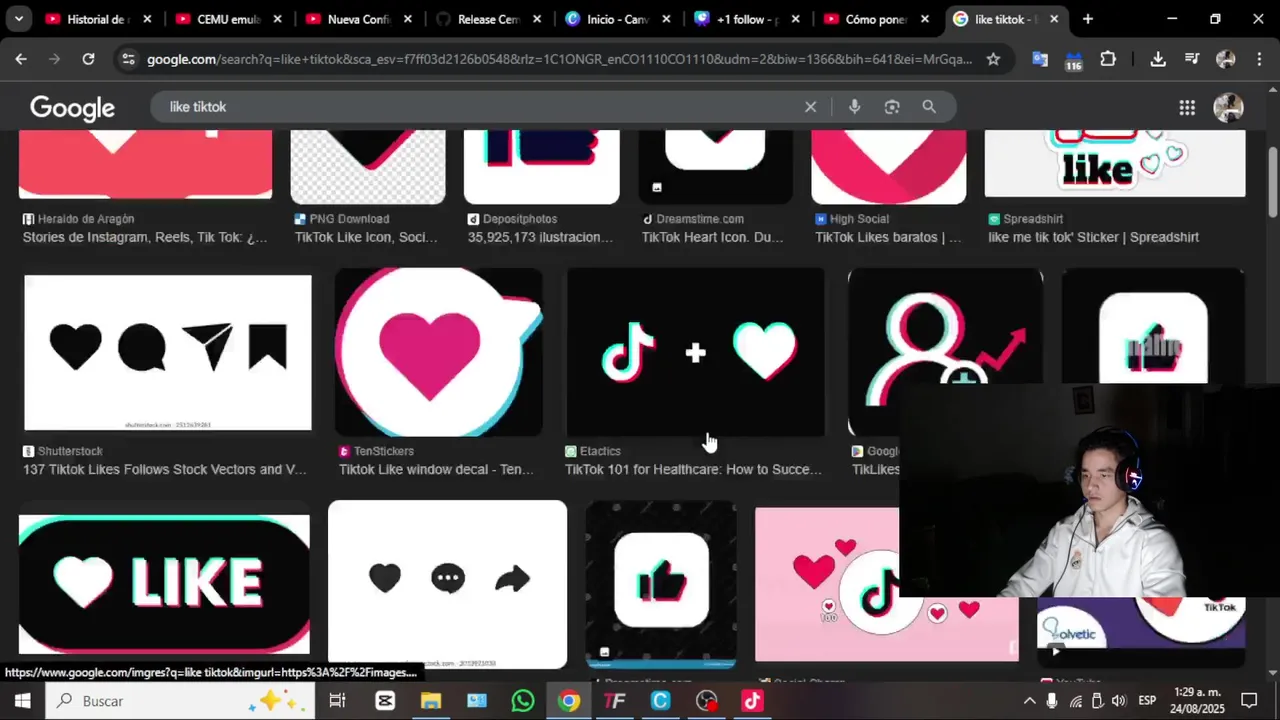
Task: Open the link 'Stories de Instagram, Reels, Tik Tok'
Action: [145, 237]
